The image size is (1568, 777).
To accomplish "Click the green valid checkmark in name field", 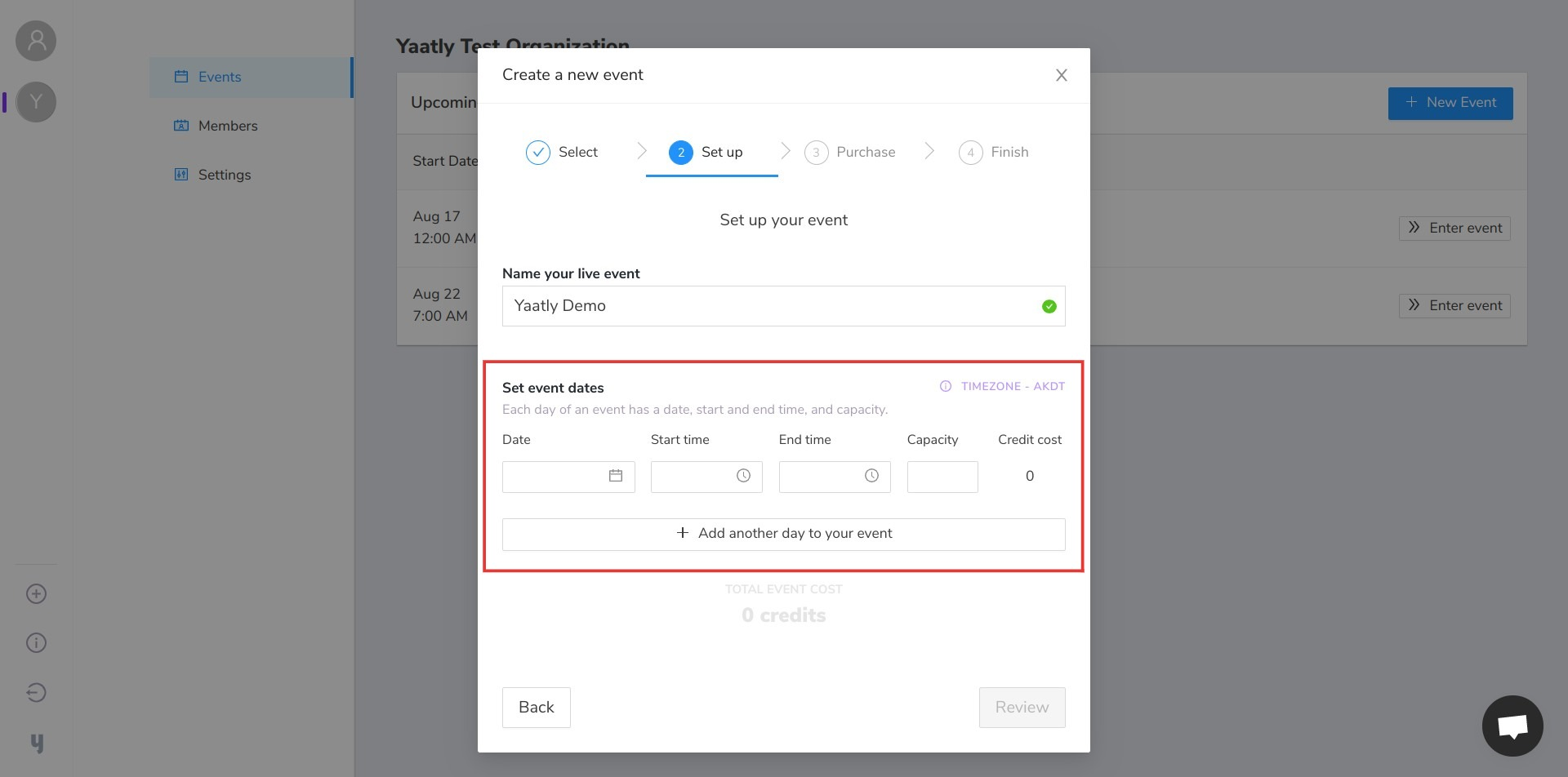I will 1049,306.
